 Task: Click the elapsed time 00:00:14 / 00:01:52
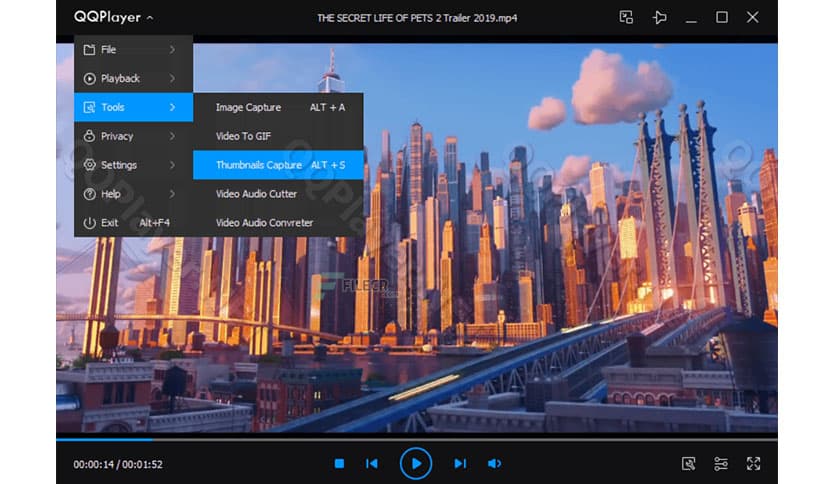pyautogui.click(x=118, y=464)
